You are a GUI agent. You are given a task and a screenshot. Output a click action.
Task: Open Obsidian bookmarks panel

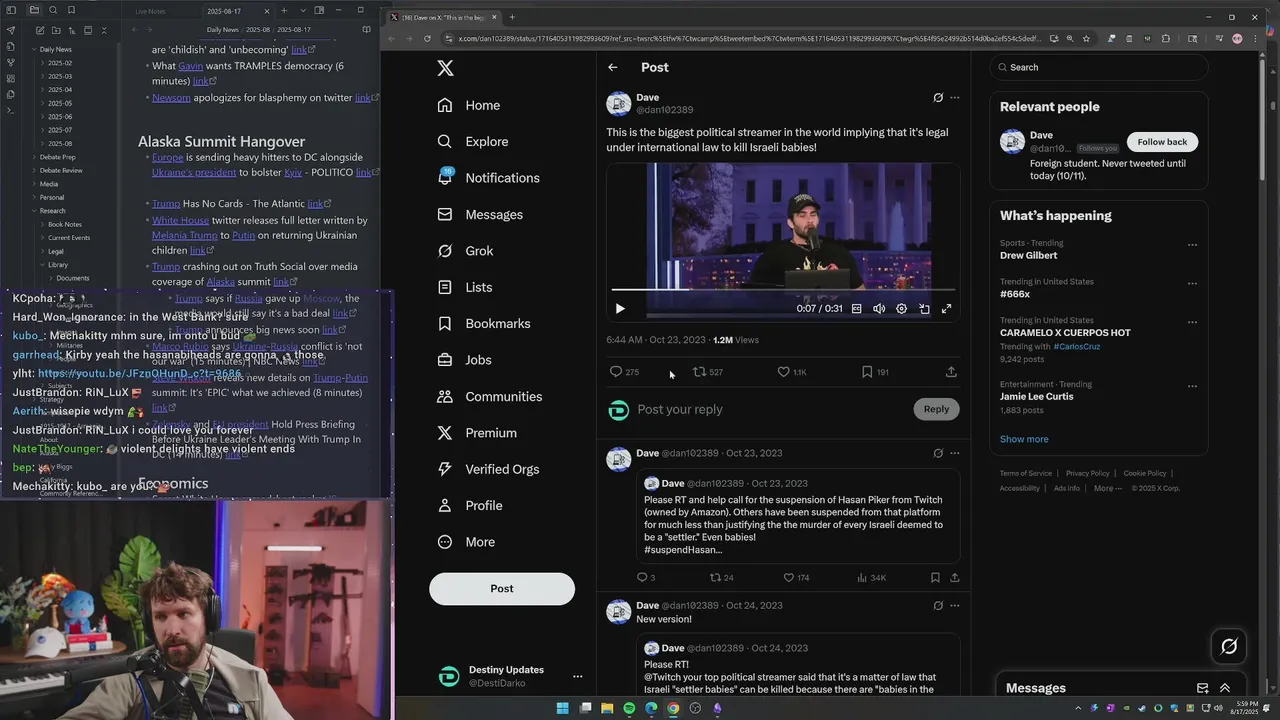71,10
